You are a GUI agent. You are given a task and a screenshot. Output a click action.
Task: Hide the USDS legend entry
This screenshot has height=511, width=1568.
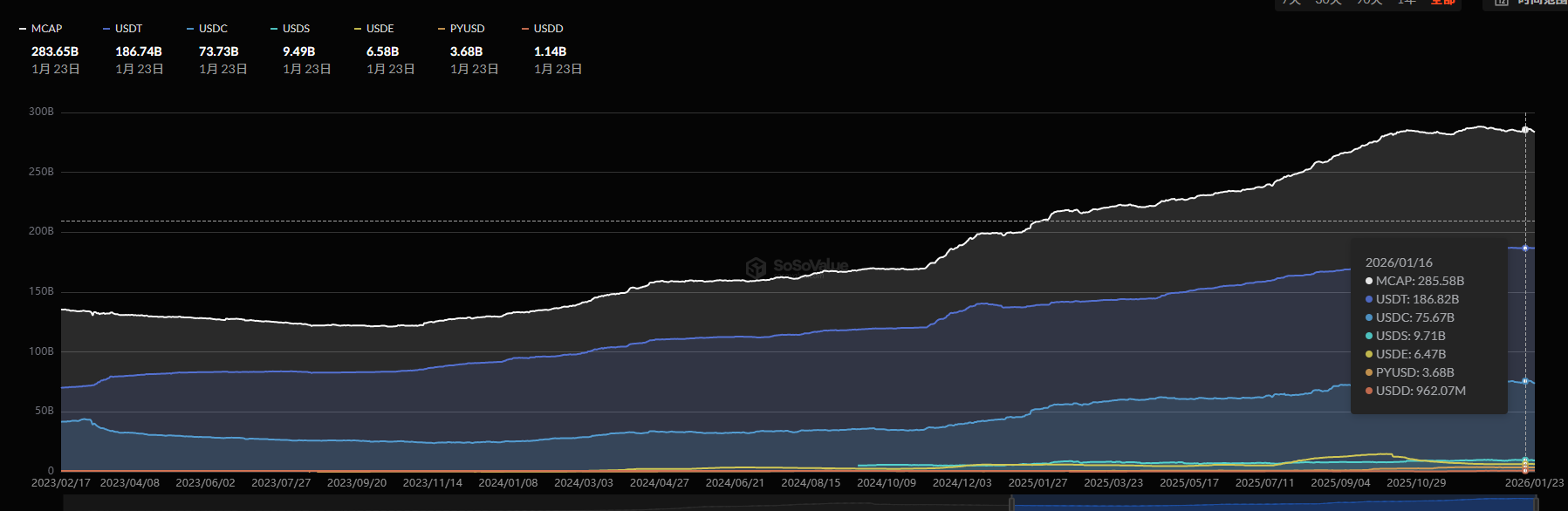click(x=296, y=29)
